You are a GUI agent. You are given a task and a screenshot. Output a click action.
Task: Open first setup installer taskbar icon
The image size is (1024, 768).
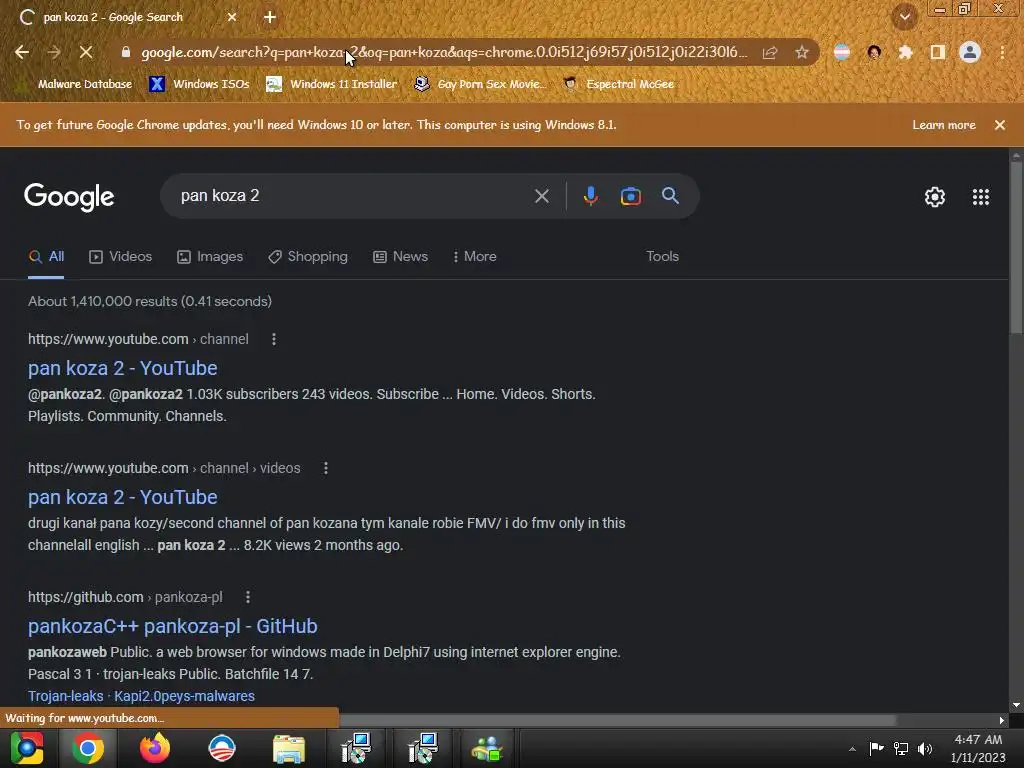pos(356,748)
